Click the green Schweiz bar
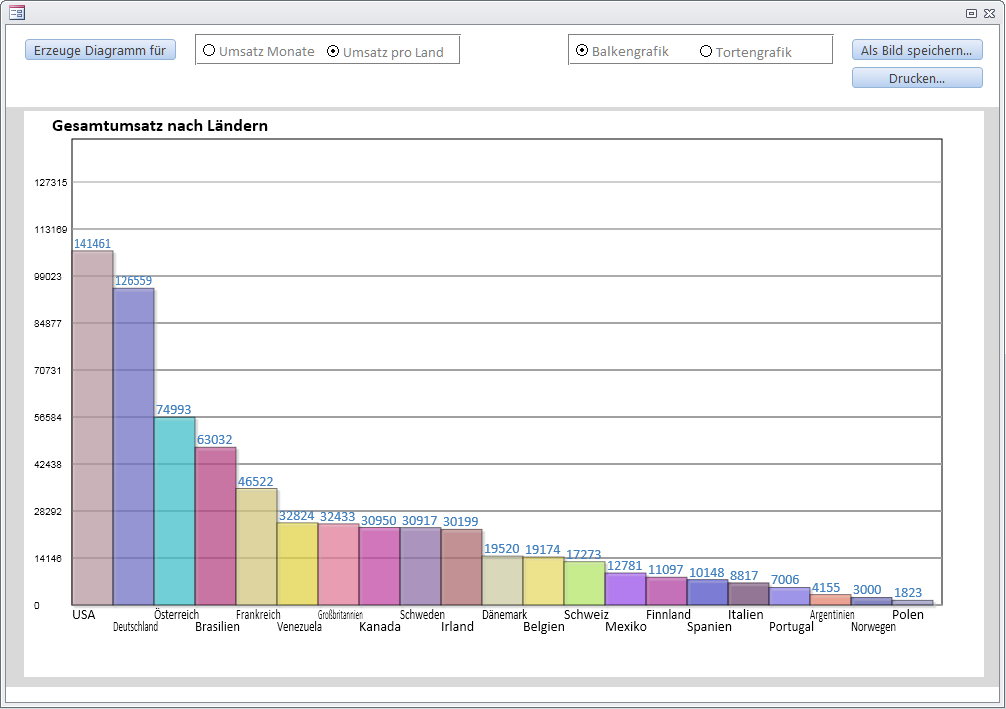 [584, 583]
